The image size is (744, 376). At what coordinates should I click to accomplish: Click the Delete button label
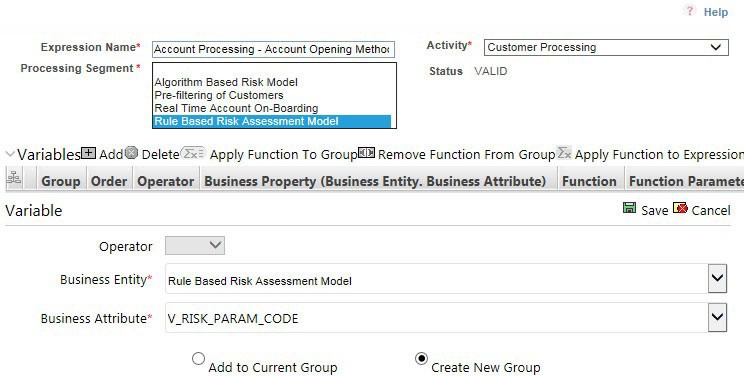click(x=160, y=154)
